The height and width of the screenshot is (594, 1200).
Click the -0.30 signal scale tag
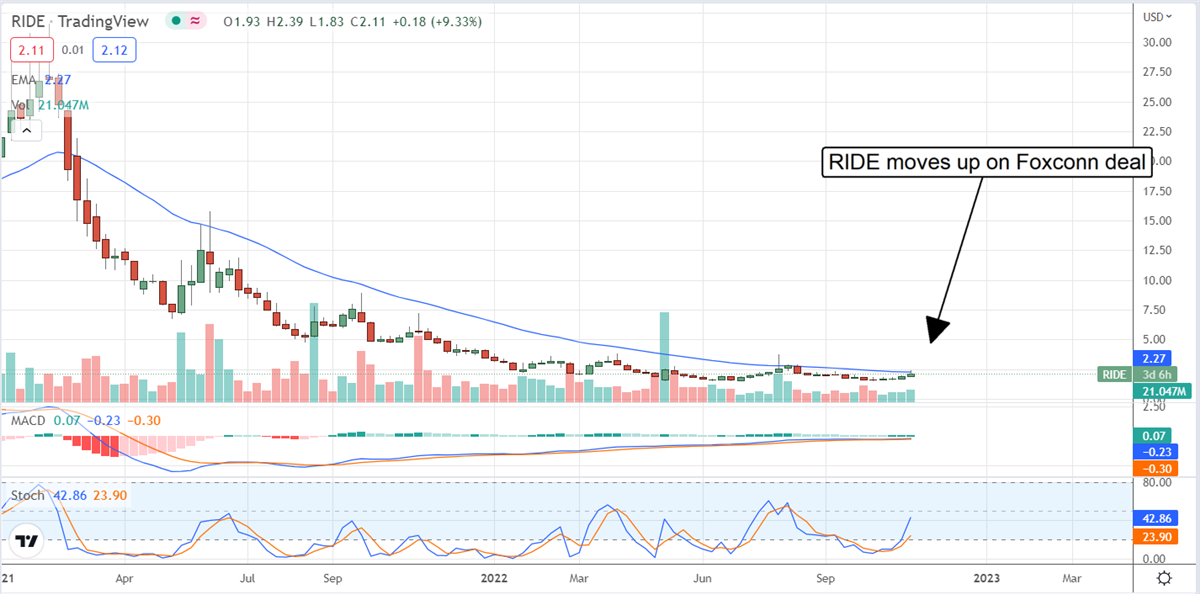pos(1157,468)
